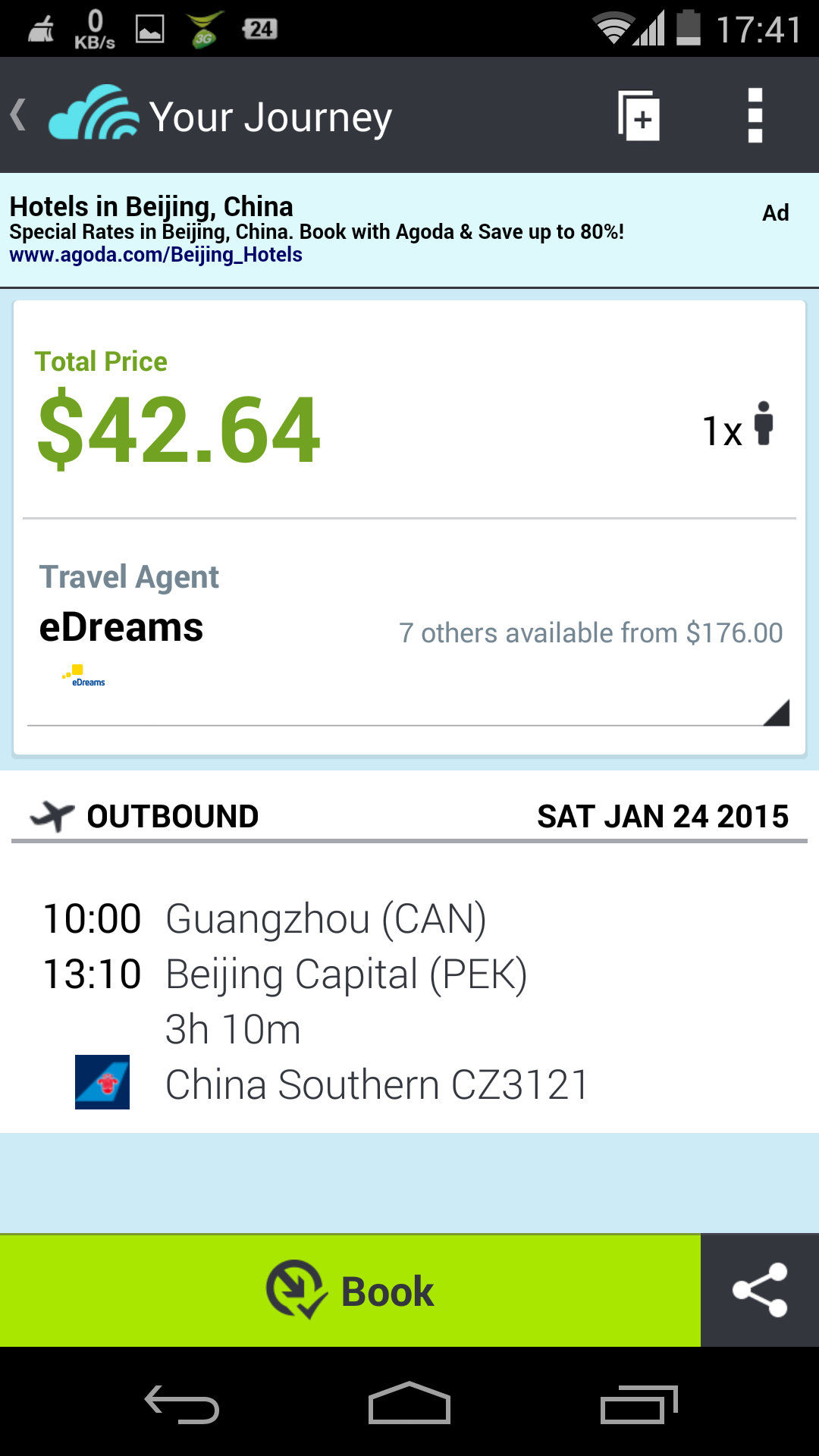Tap the small eDreams logo
The height and width of the screenshot is (1456, 819).
[x=83, y=676]
